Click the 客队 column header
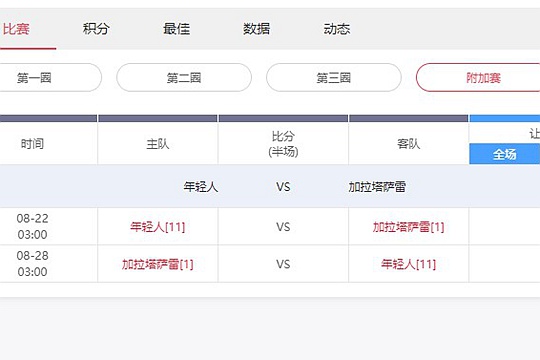540x360 pixels. (x=408, y=144)
